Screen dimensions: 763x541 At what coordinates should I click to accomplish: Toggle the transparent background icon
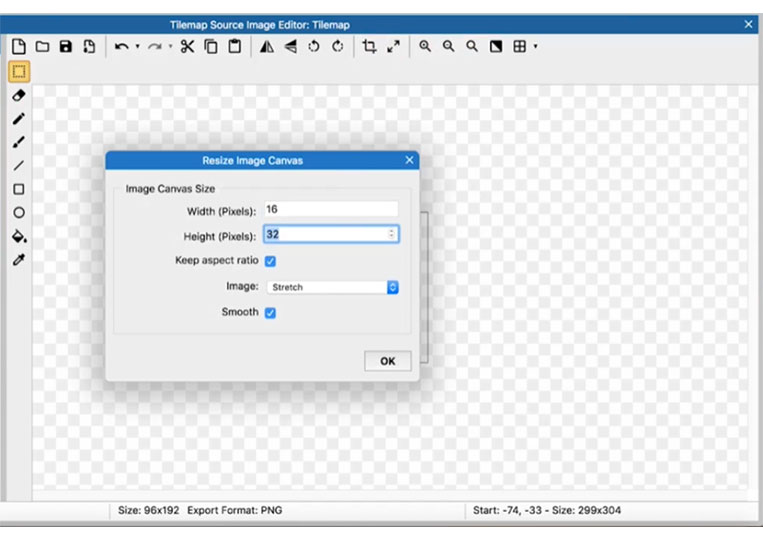[496, 47]
